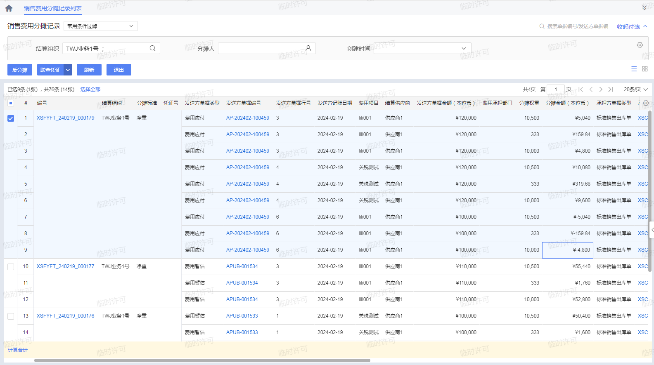
Task: Tick the checkbox for row 13
Action: (11, 316)
